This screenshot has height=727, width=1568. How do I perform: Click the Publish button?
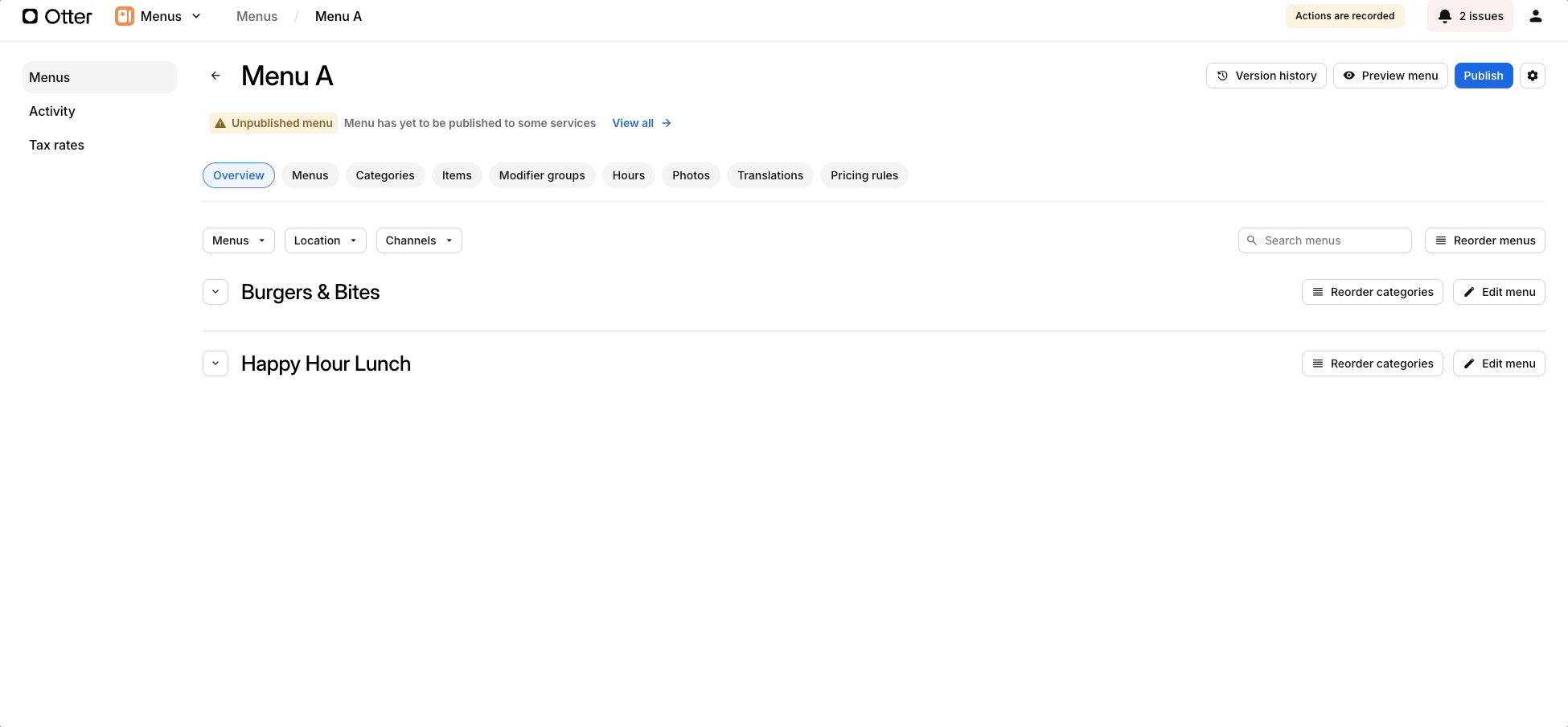tap(1483, 76)
